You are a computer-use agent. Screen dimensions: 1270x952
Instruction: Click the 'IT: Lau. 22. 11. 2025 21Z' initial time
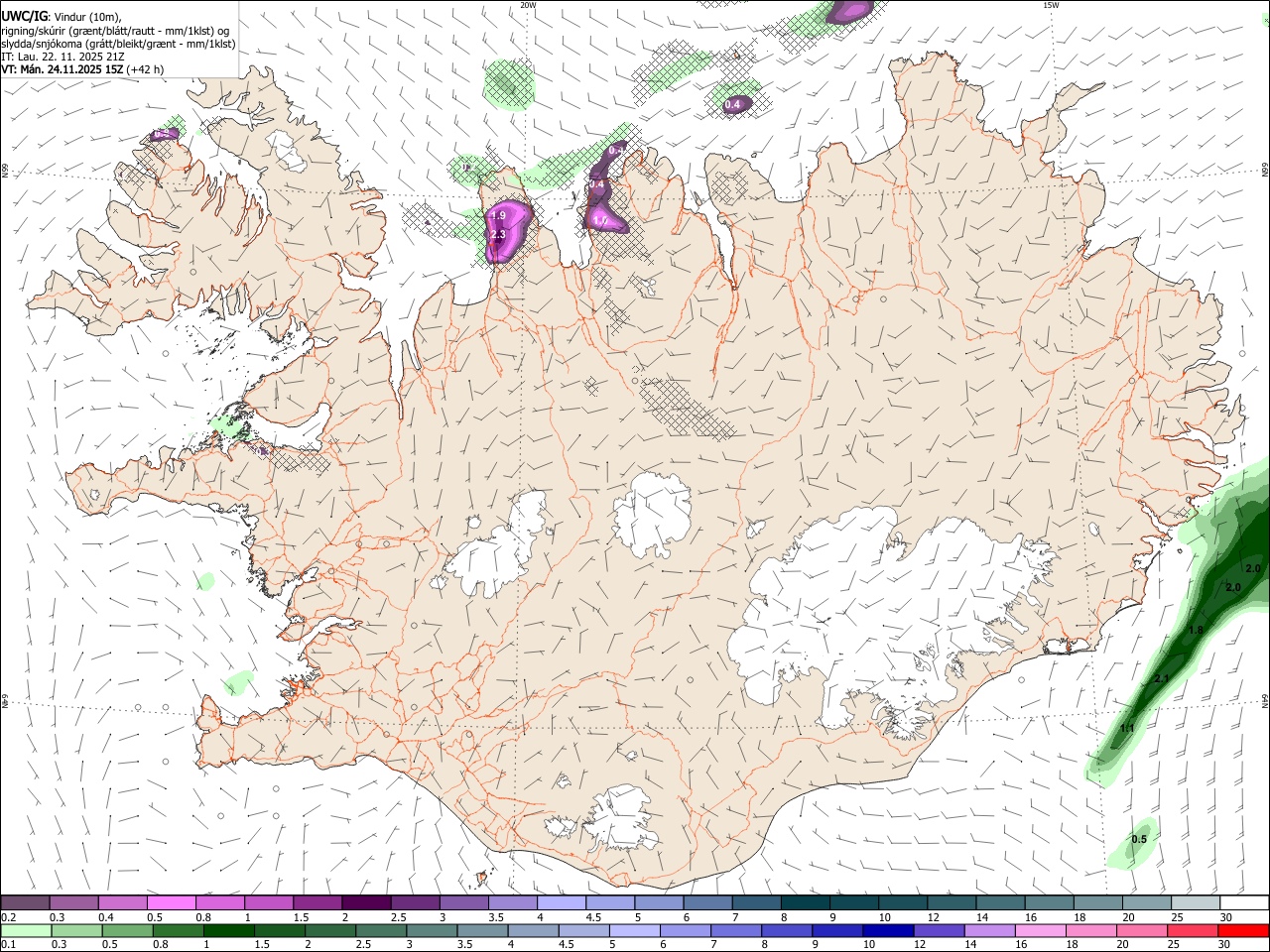tap(63, 57)
